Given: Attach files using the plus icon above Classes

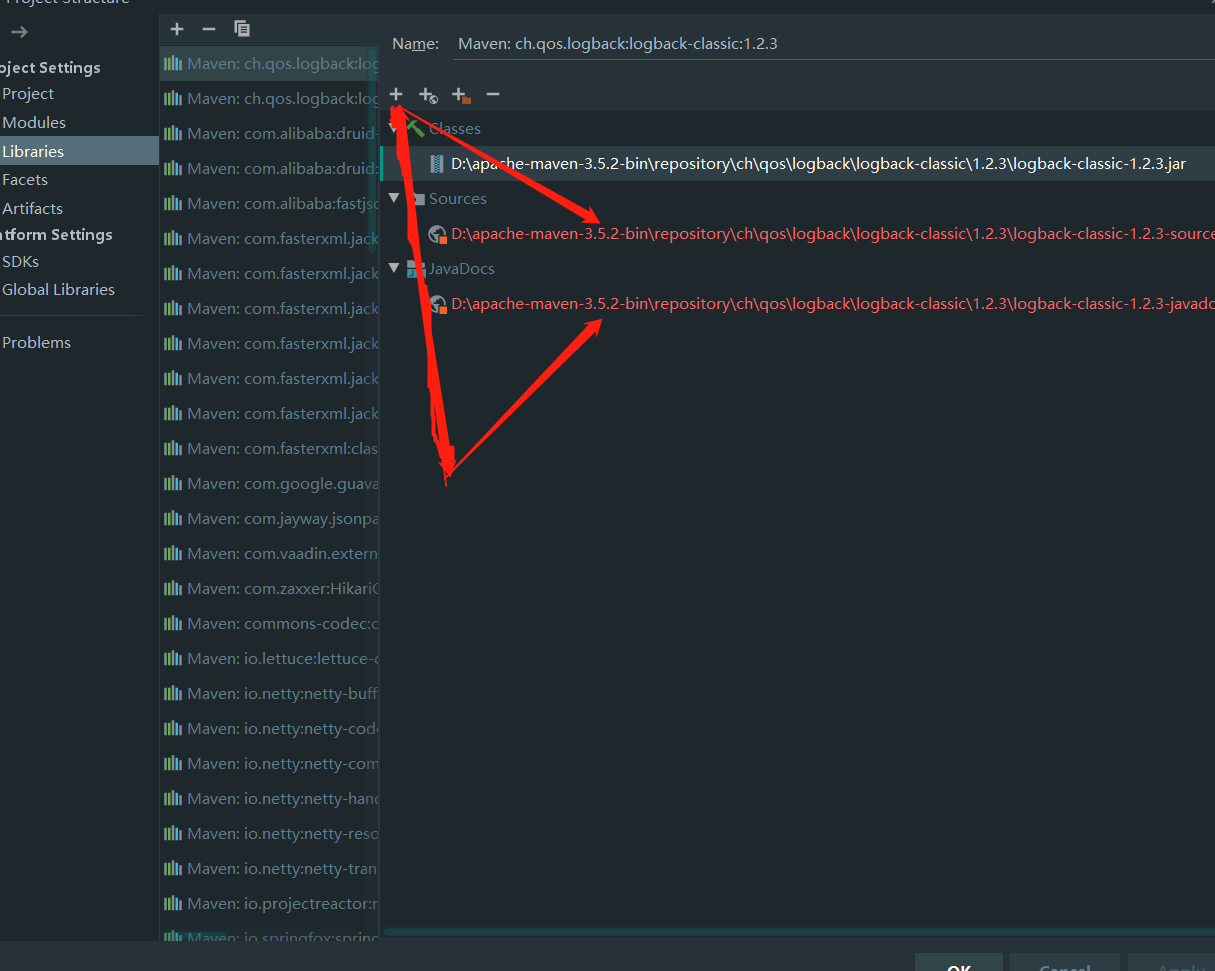Looking at the screenshot, I should (396, 94).
